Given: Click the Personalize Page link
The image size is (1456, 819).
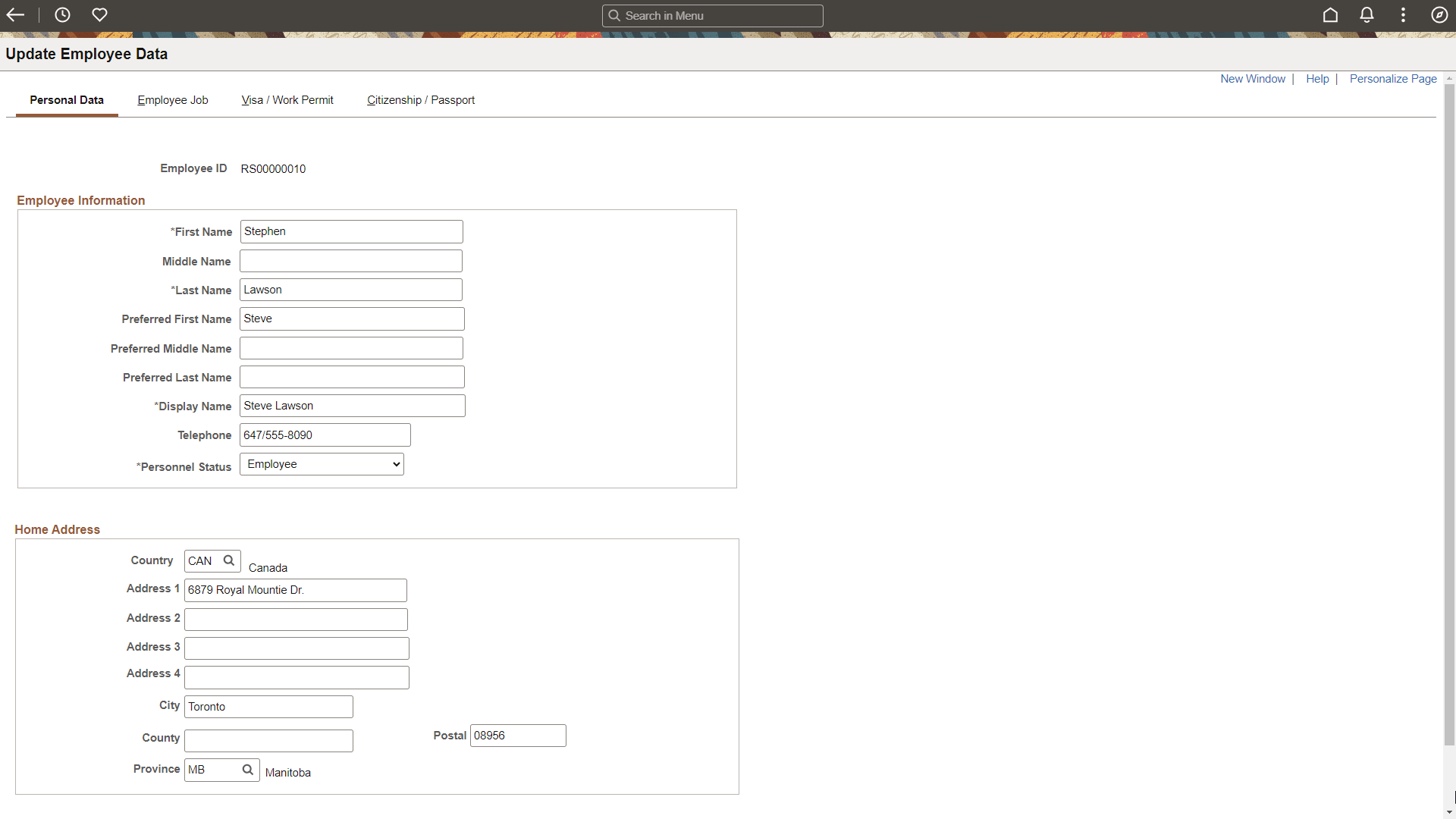Looking at the screenshot, I should pos(1393,78).
